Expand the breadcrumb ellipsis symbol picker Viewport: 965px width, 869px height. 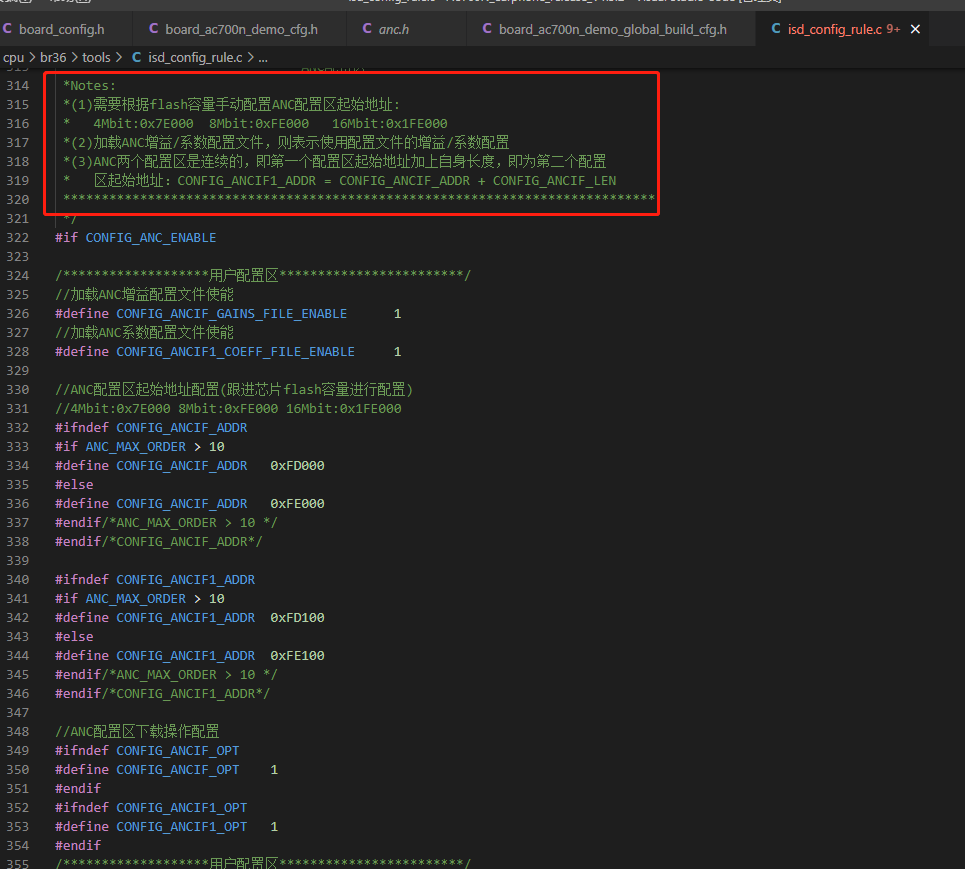coord(263,58)
